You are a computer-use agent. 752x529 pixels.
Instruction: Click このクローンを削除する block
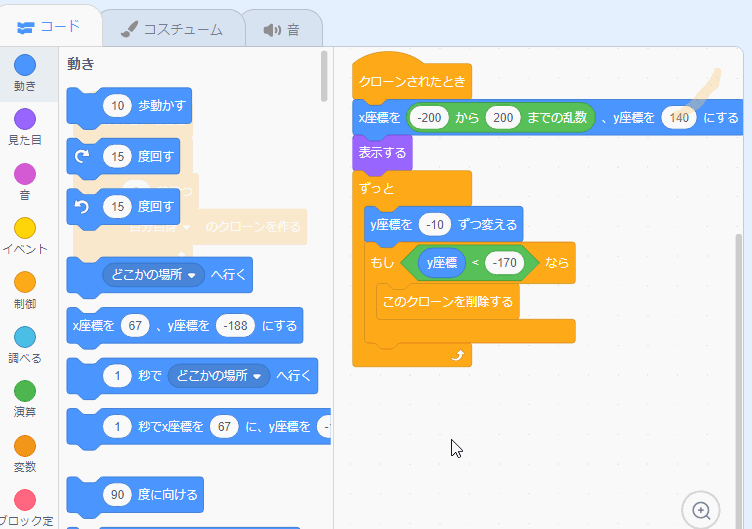[447, 302]
